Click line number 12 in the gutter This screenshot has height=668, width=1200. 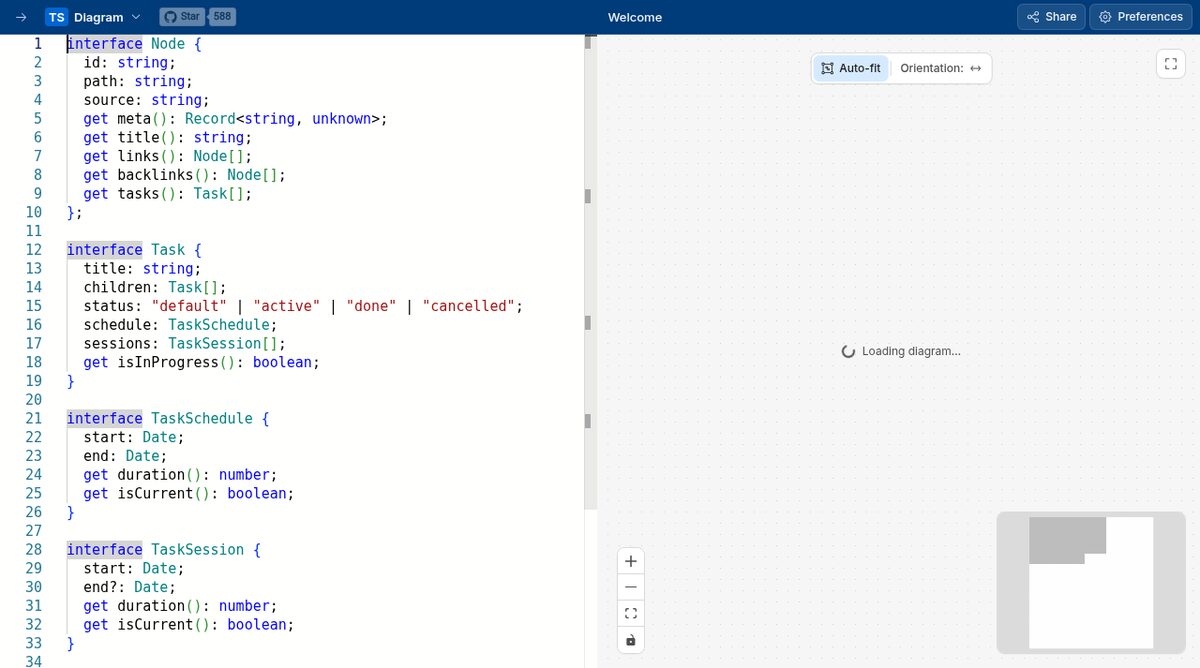coord(34,250)
